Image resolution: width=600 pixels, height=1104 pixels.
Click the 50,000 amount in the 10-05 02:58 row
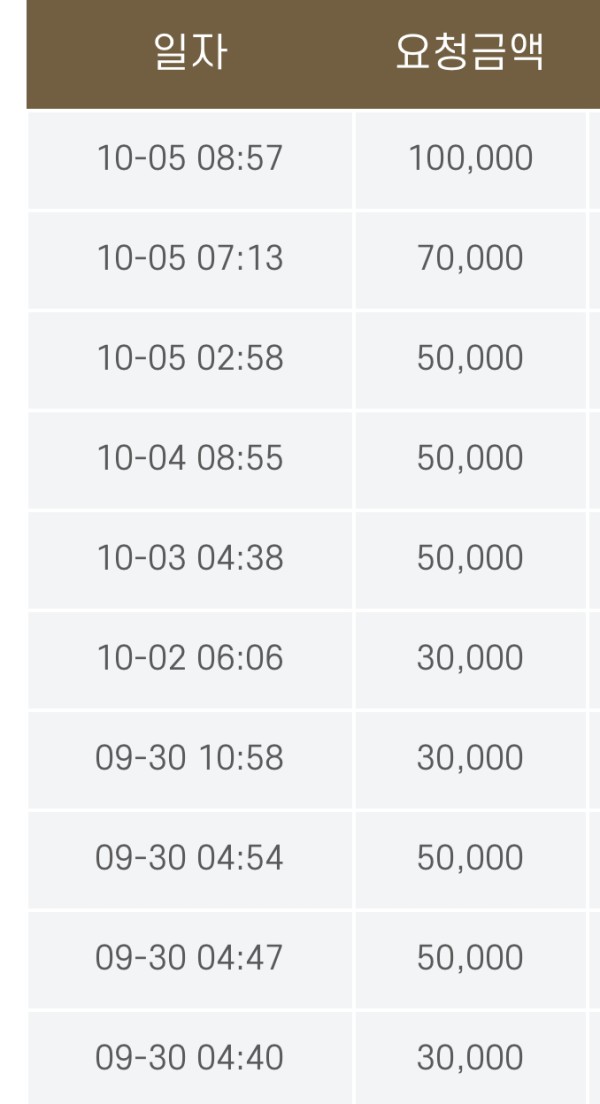pos(470,358)
